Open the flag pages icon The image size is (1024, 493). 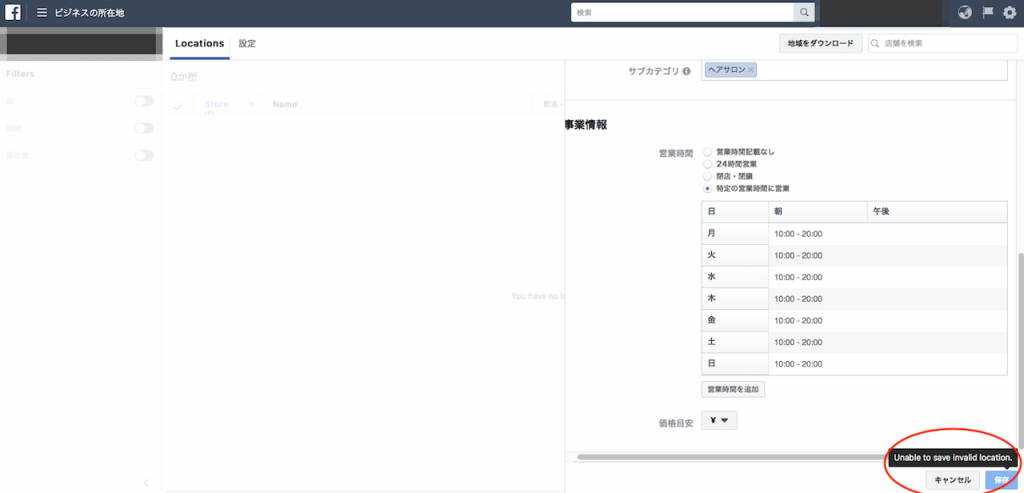click(988, 12)
